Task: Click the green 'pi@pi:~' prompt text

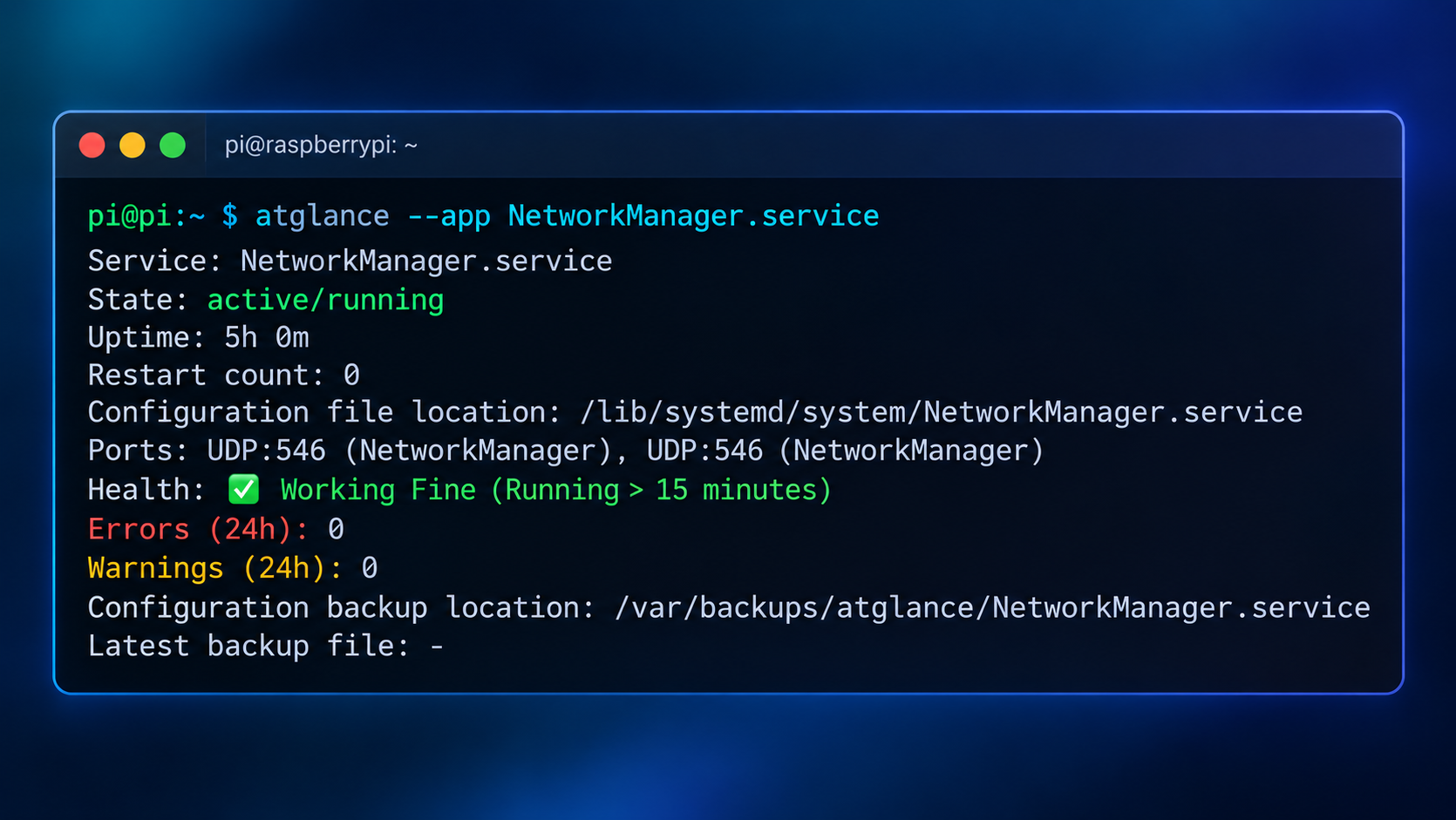Action: click(146, 216)
